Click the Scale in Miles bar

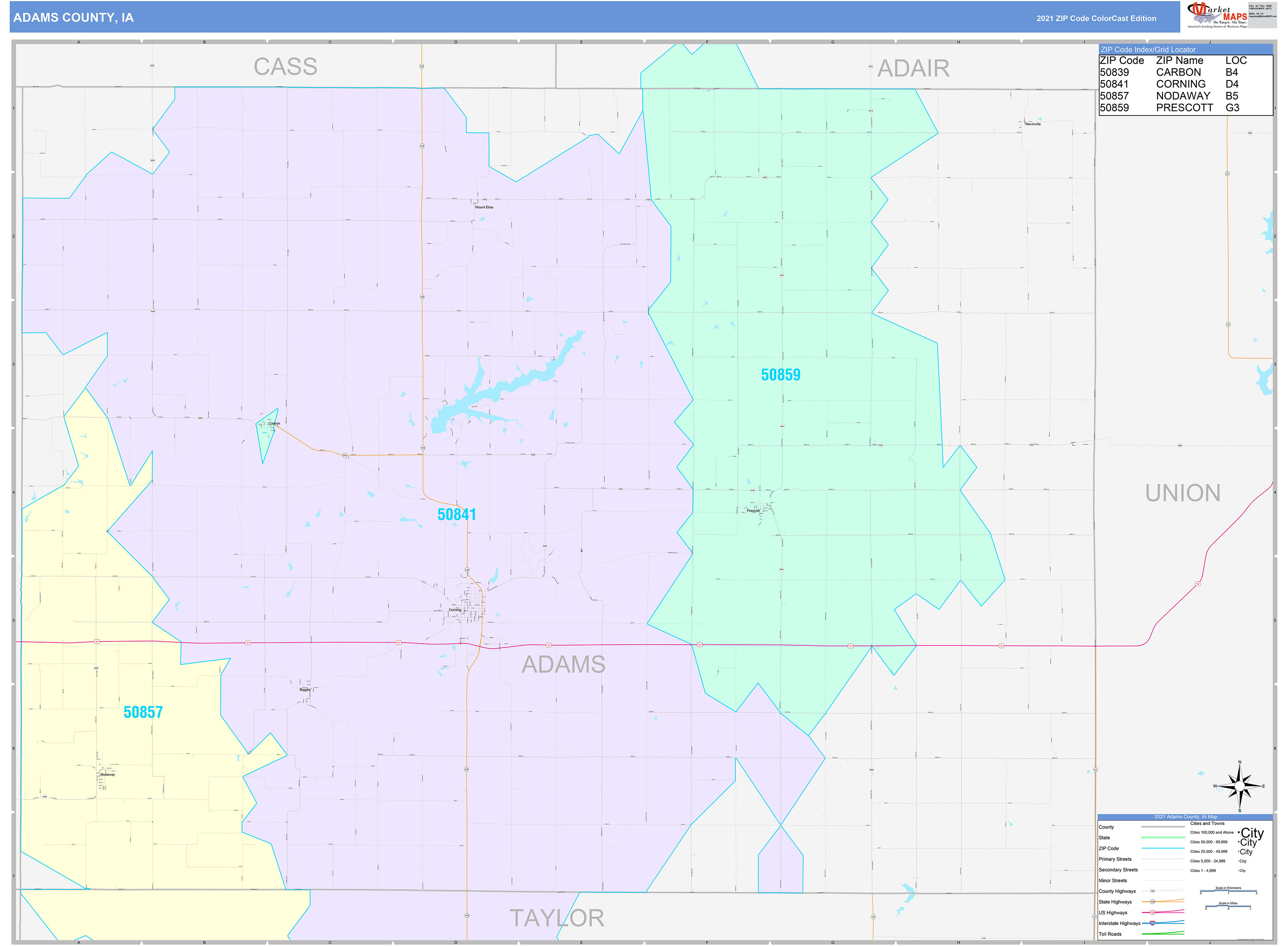pyautogui.click(x=1228, y=906)
